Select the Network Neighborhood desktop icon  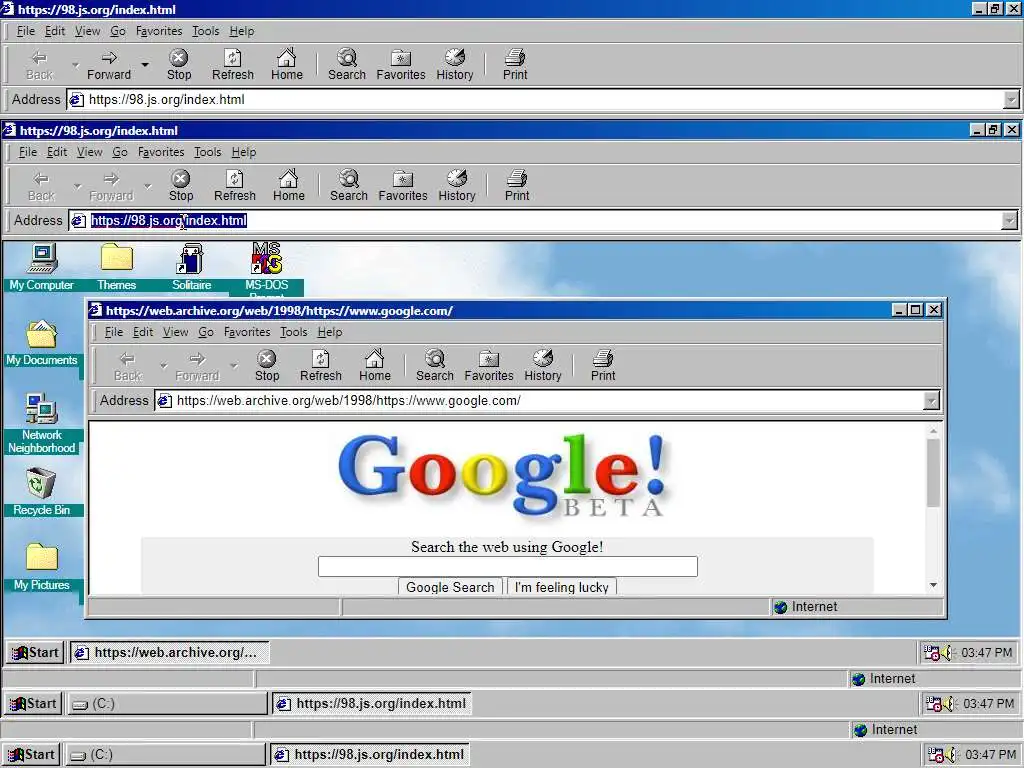(42, 423)
